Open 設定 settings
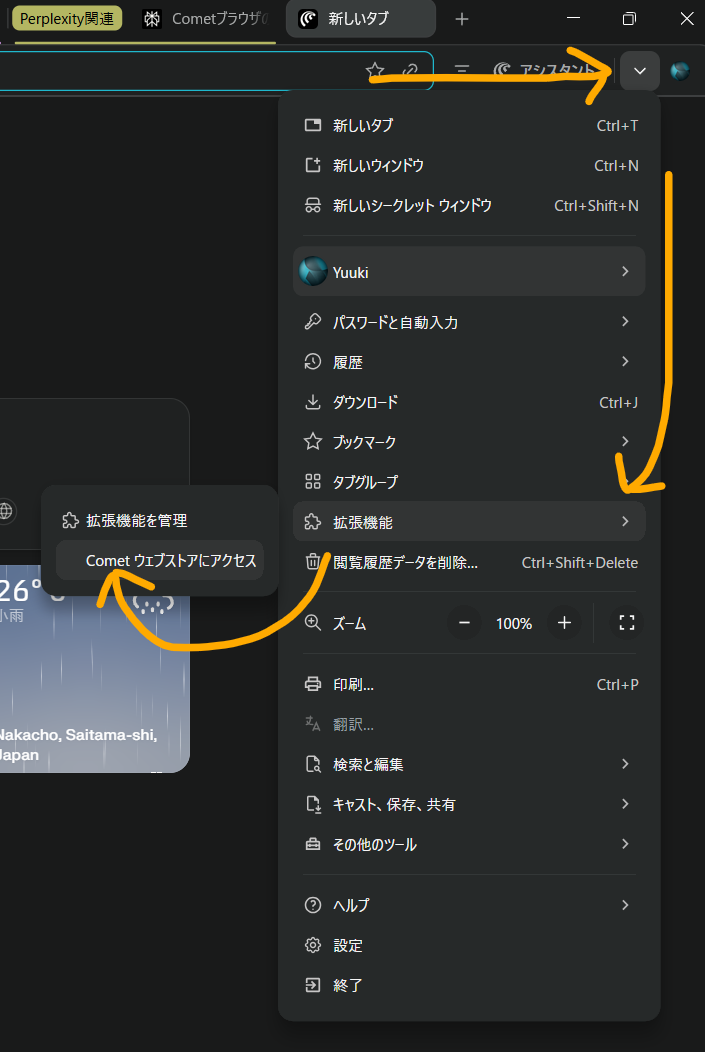This screenshot has width=705, height=1052. pos(469,945)
